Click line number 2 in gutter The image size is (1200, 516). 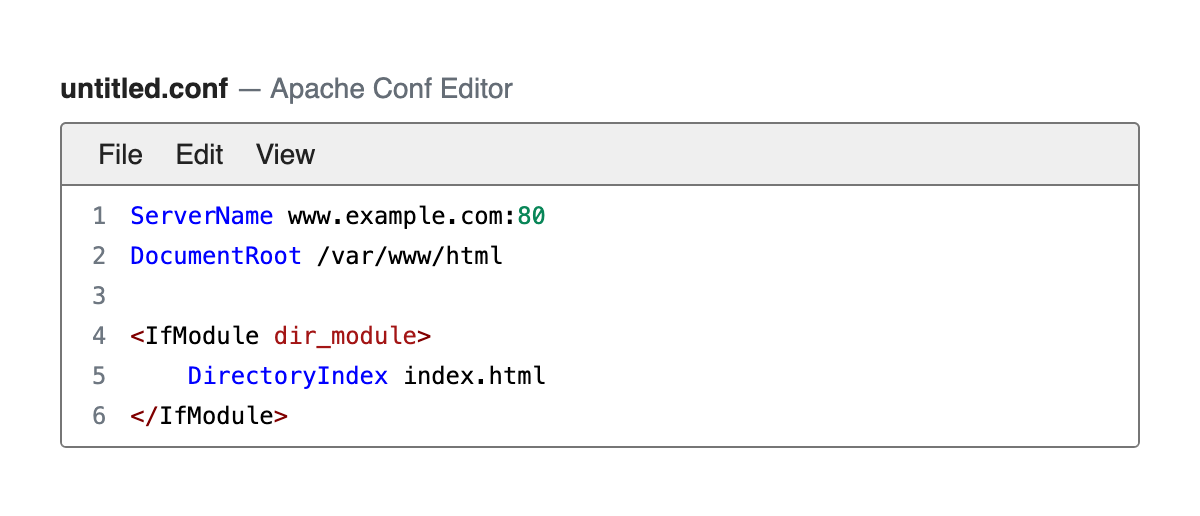pyautogui.click(x=98, y=256)
